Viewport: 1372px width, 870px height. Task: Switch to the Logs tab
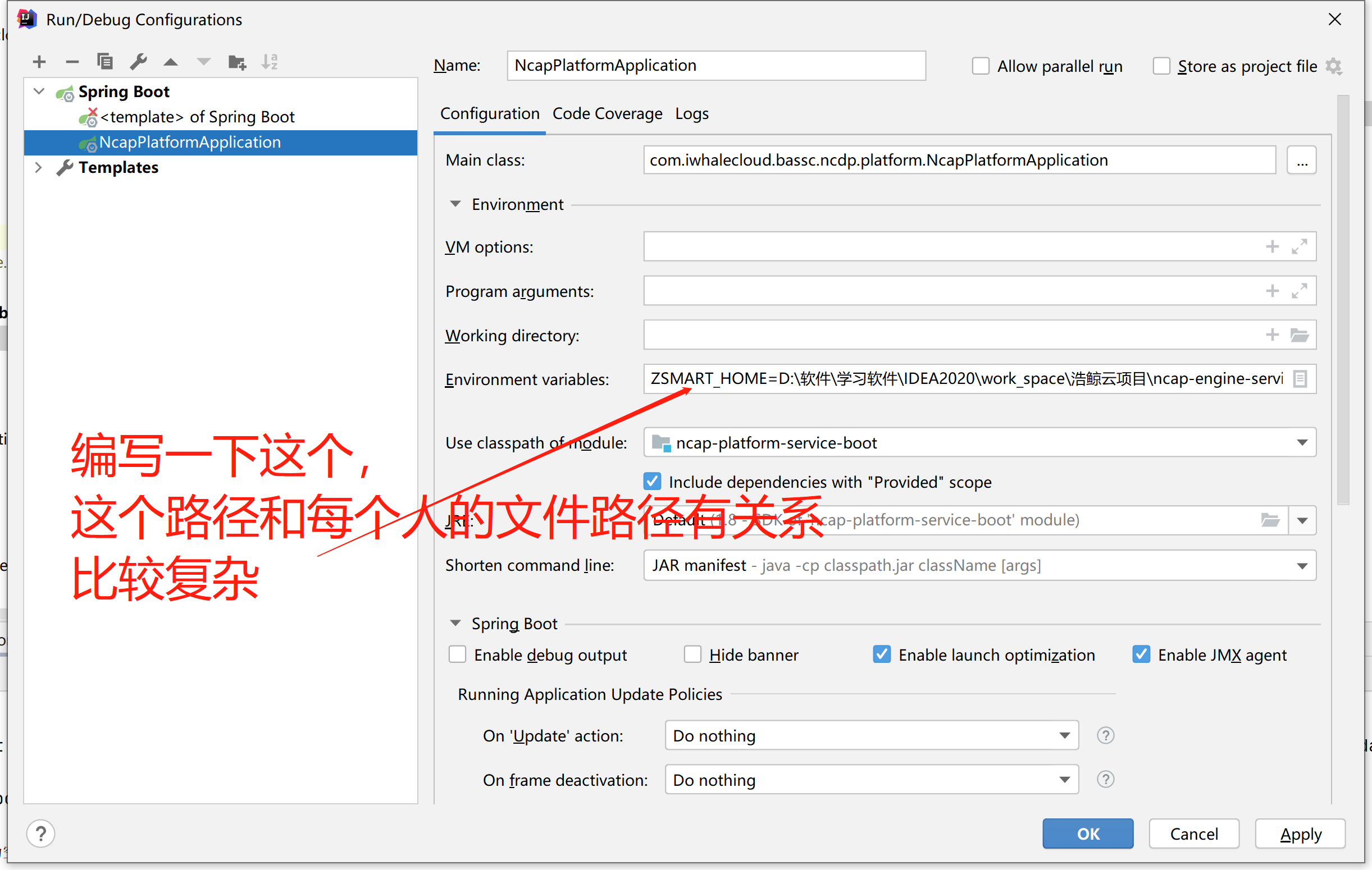coord(691,114)
